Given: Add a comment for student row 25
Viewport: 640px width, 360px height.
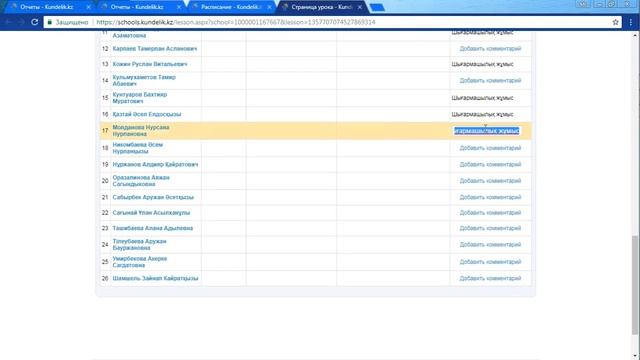Looking at the screenshot, I should 490,262.
